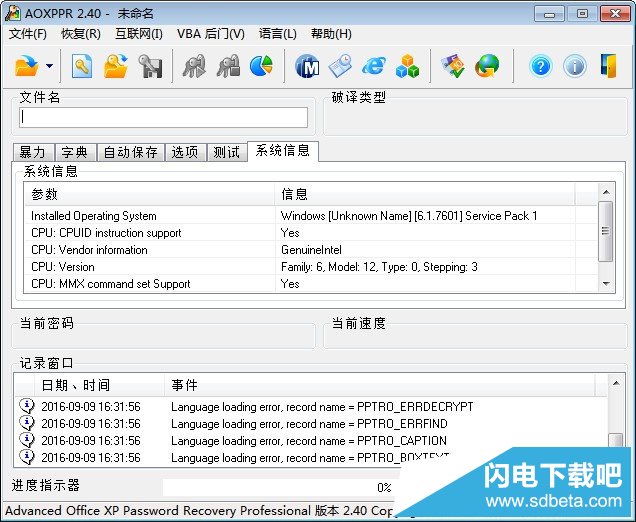The width and height of the screenshot is (636, 522).
Task: Click the Family: 6, Model: 12 value
Action: coord(379,267)
